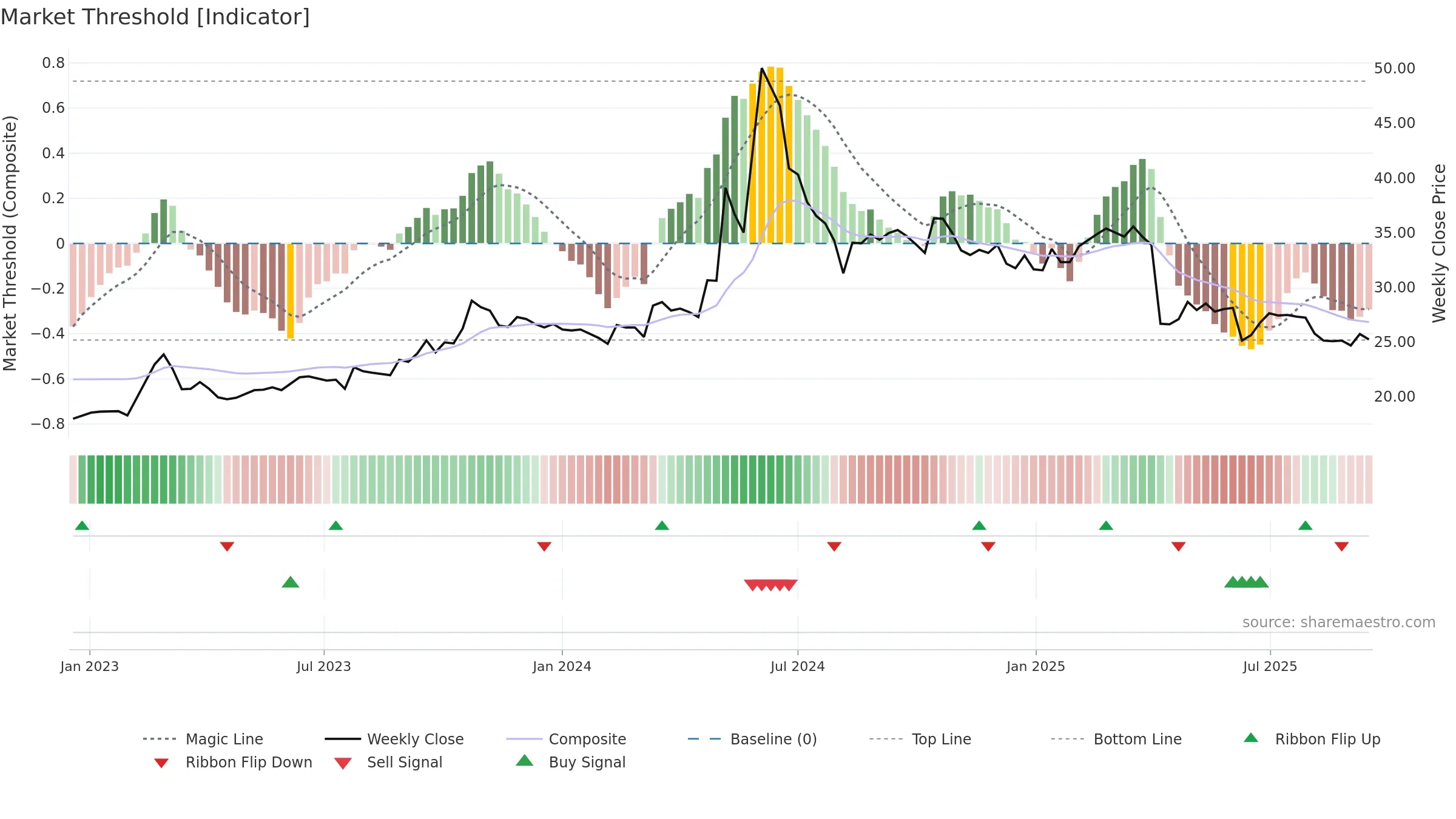Click the 0.8 composite axis label

coord(53,63)
